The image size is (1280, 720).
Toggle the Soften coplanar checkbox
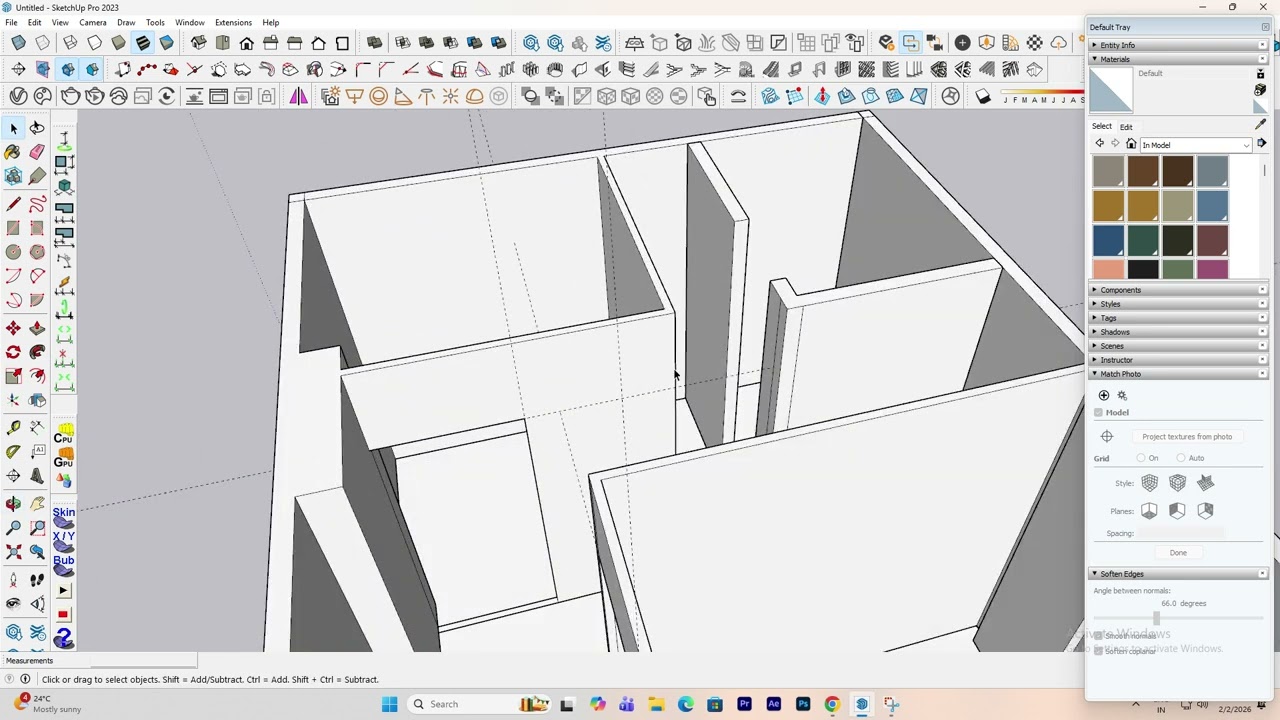(1098, 651)
